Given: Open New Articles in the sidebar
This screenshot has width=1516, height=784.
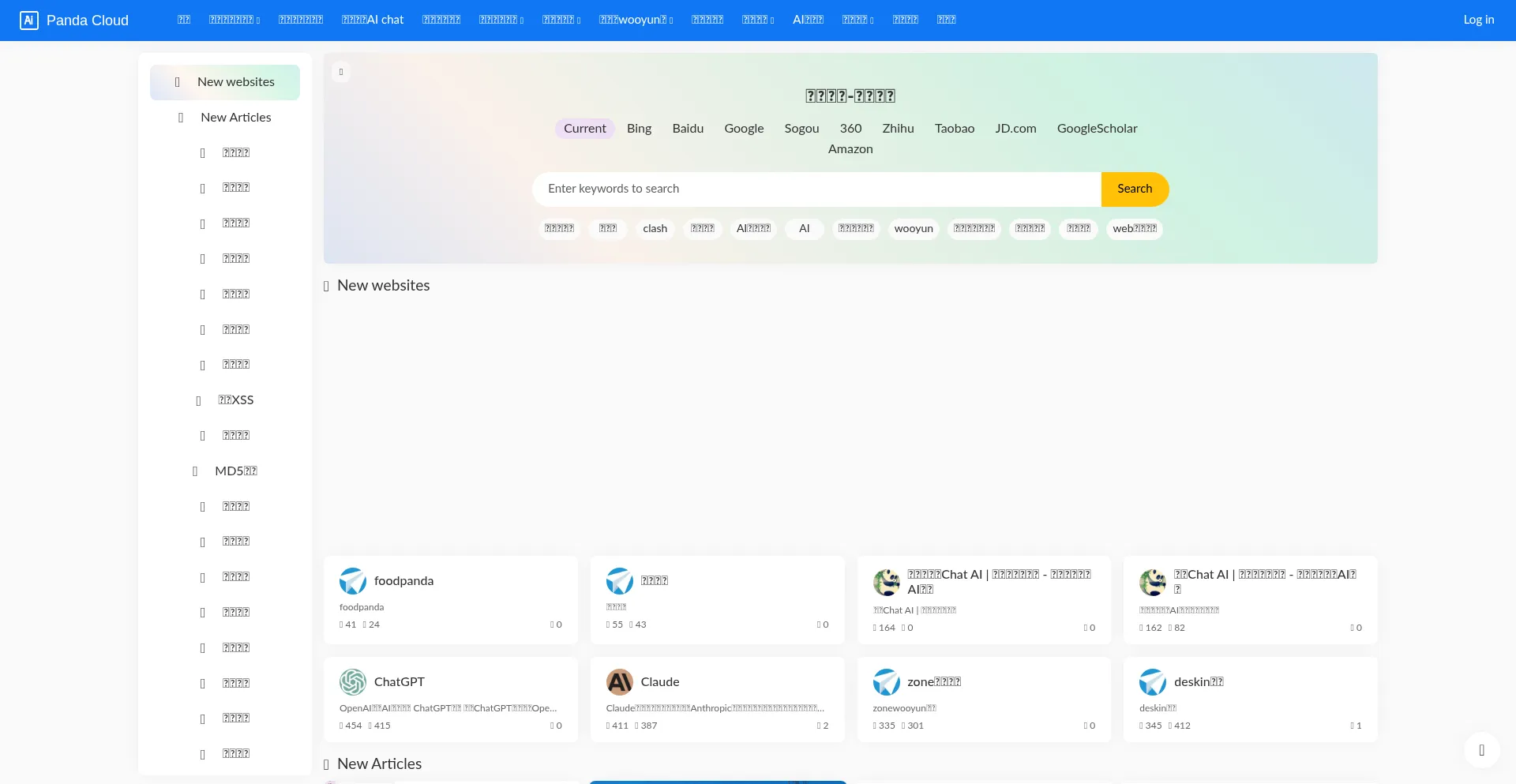Looking at the screenshot, I should click(x=225, y=118).
